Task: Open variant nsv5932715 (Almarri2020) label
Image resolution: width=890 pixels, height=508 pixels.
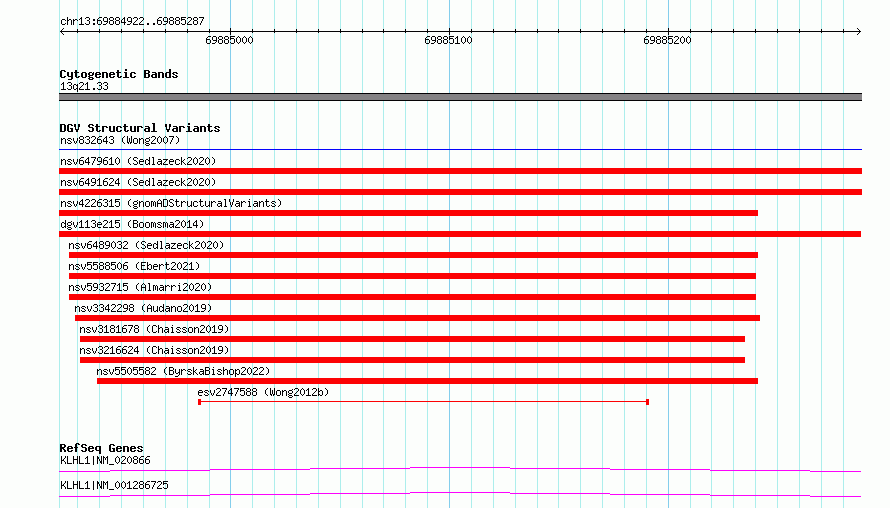Action: 140,287
